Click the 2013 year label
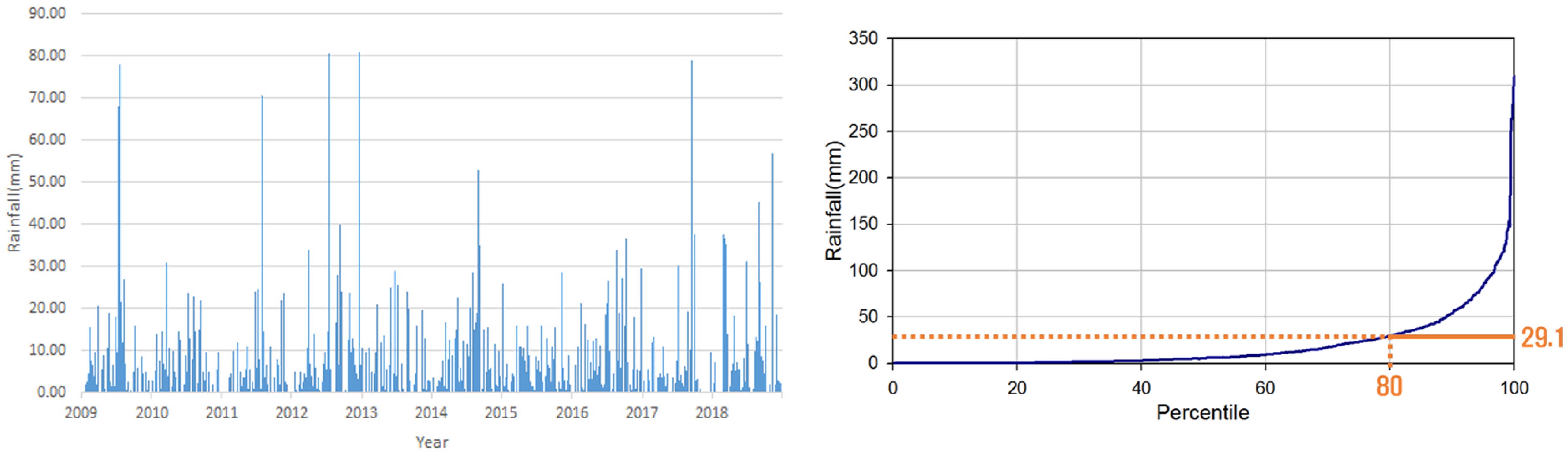The height and width of the screenshot is (452, 1568). pos(361,413)
